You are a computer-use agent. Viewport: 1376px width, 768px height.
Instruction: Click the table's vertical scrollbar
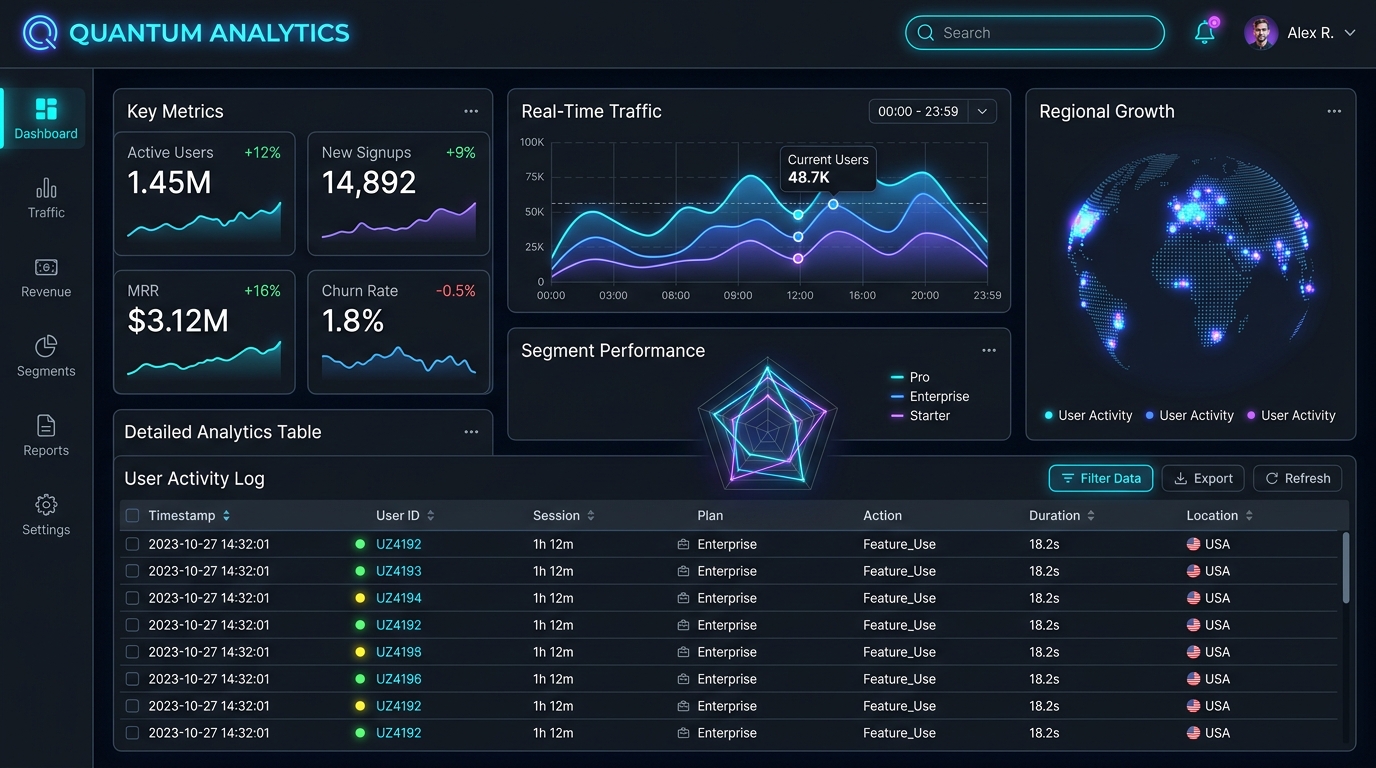tap(1346, 567)
